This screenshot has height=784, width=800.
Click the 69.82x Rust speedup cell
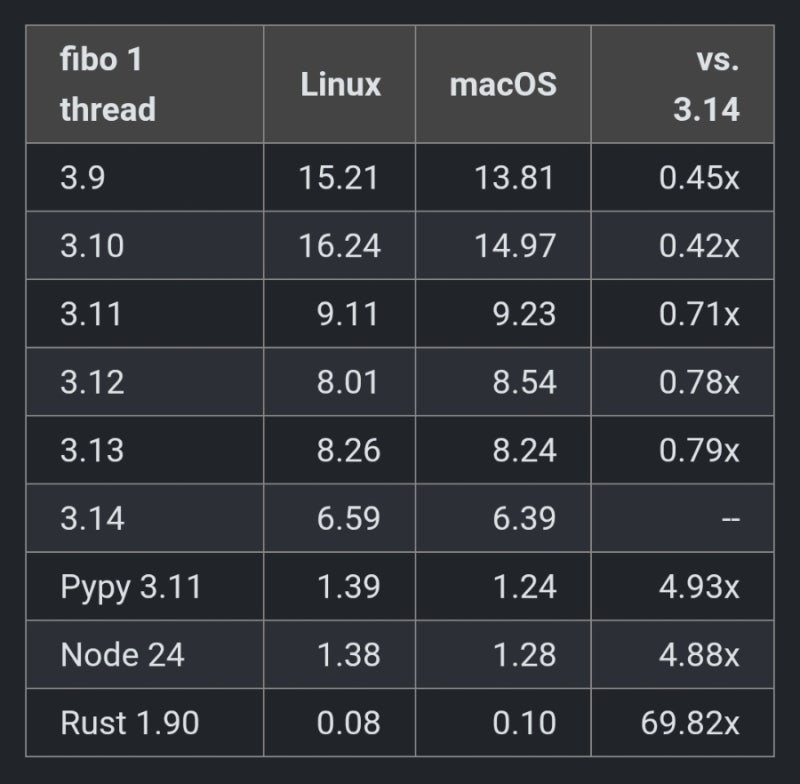tap(690, 722)
